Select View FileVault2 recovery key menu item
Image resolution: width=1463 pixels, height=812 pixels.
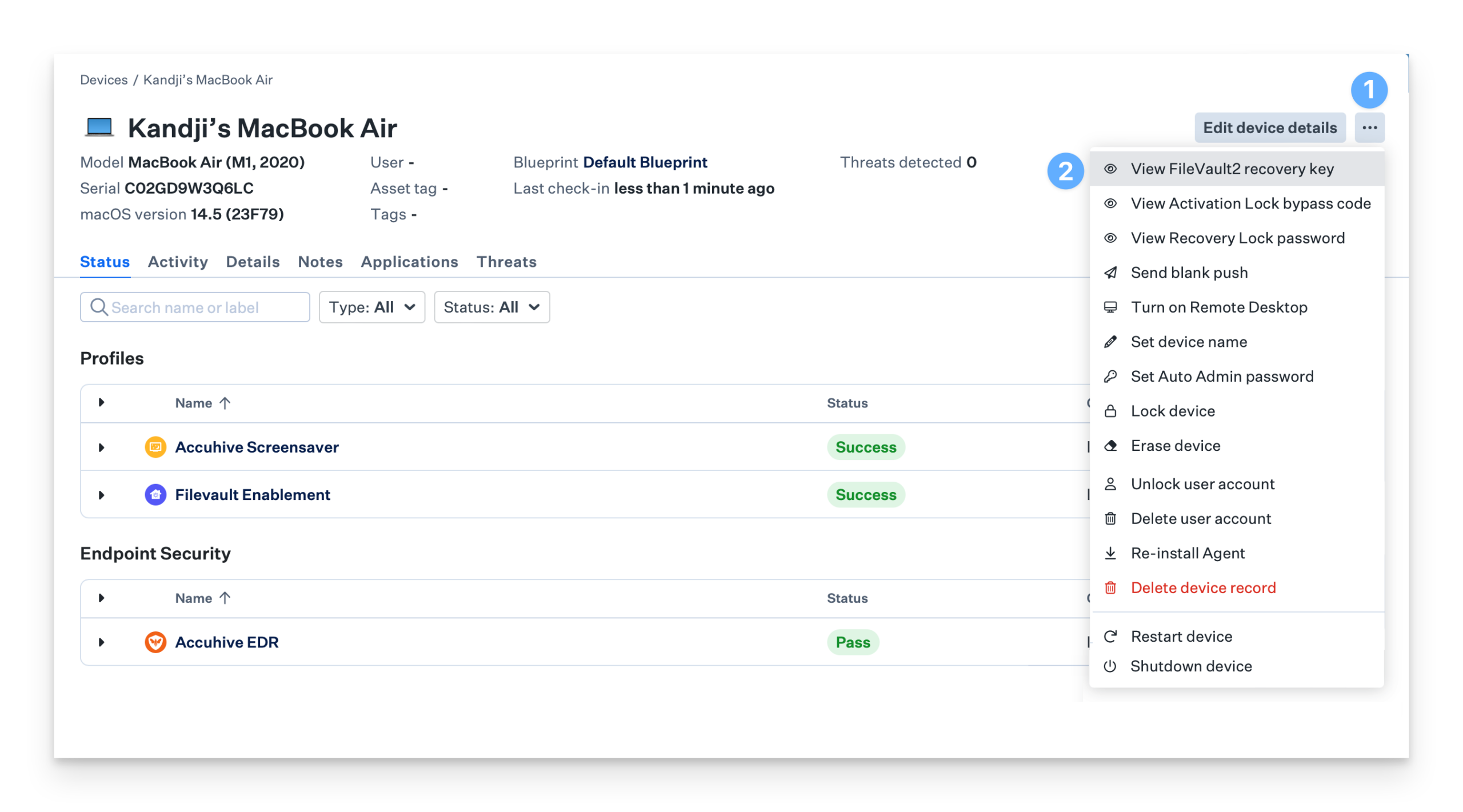1232,169
